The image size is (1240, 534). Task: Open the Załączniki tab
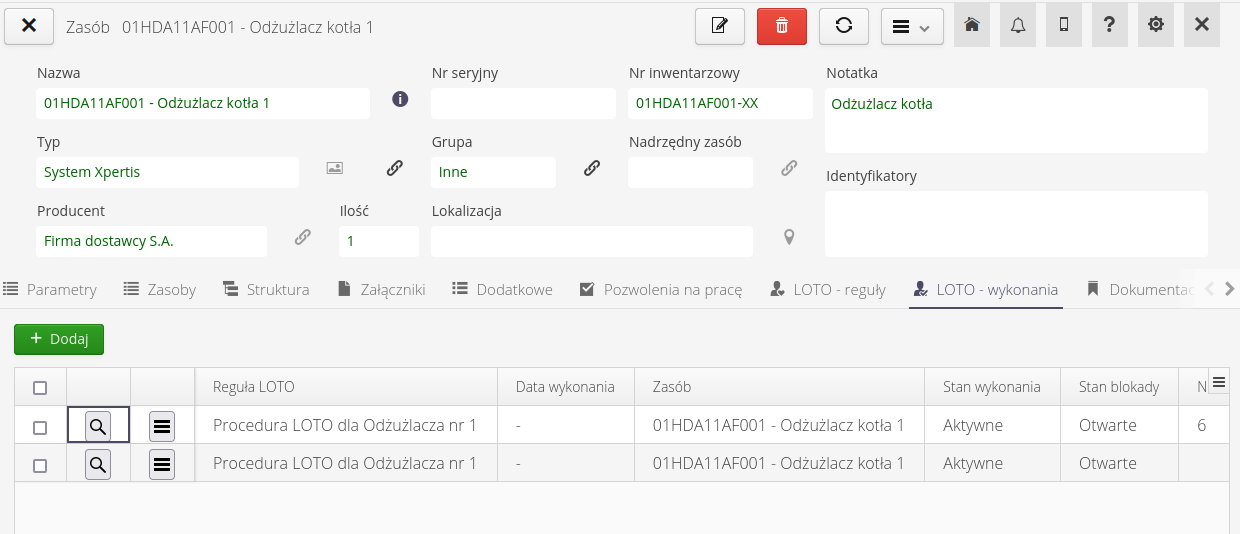click(x=381, y=290)
